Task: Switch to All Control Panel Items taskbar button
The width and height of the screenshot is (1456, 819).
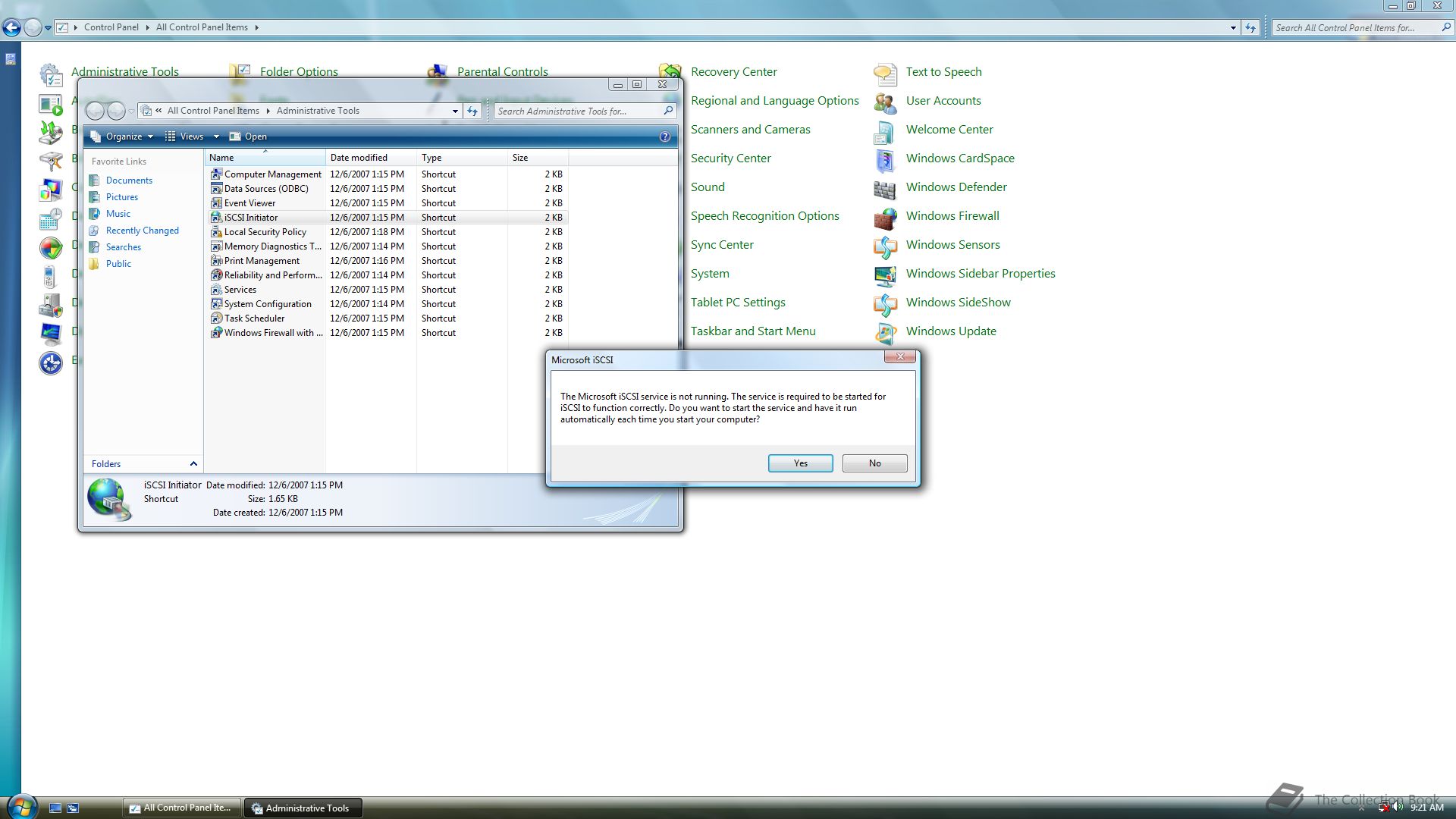Action: (182, 808)
